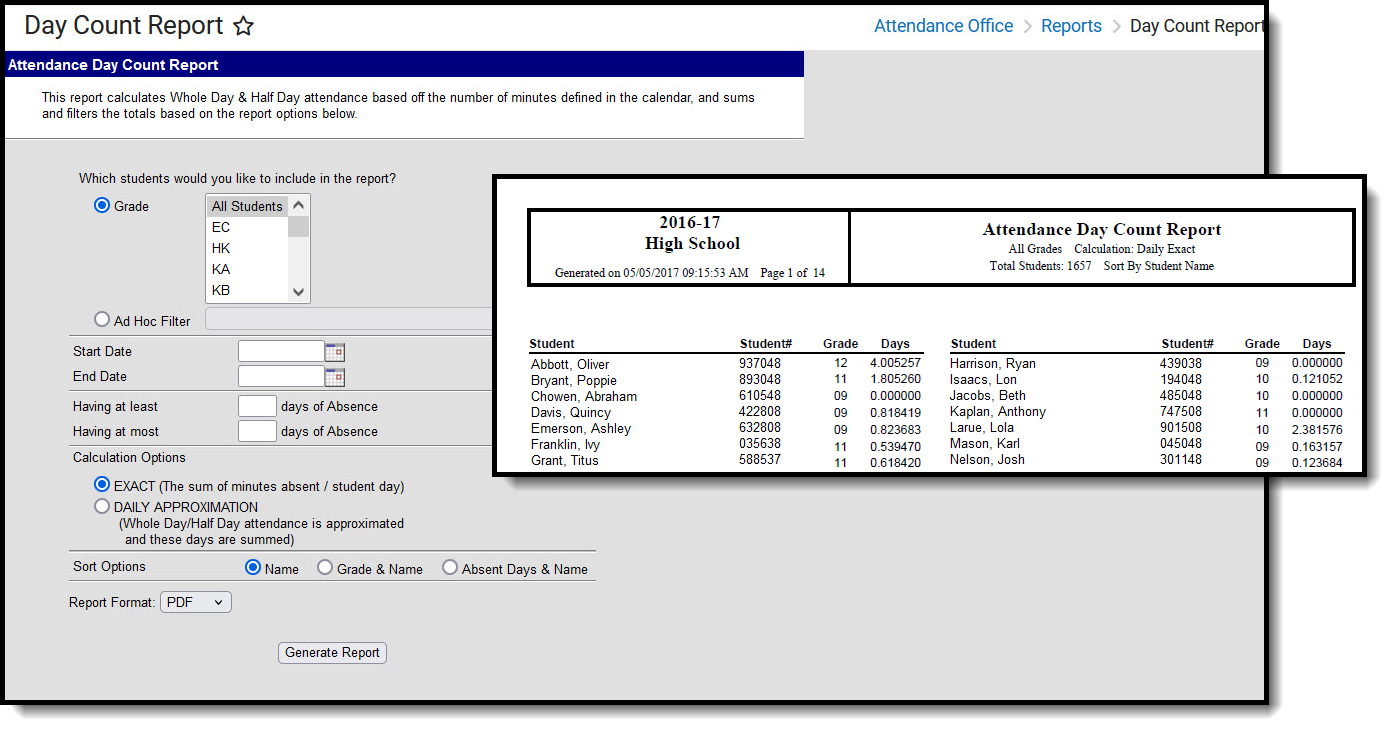
Task: Sort report by Name
Action: tap(253, 568)
